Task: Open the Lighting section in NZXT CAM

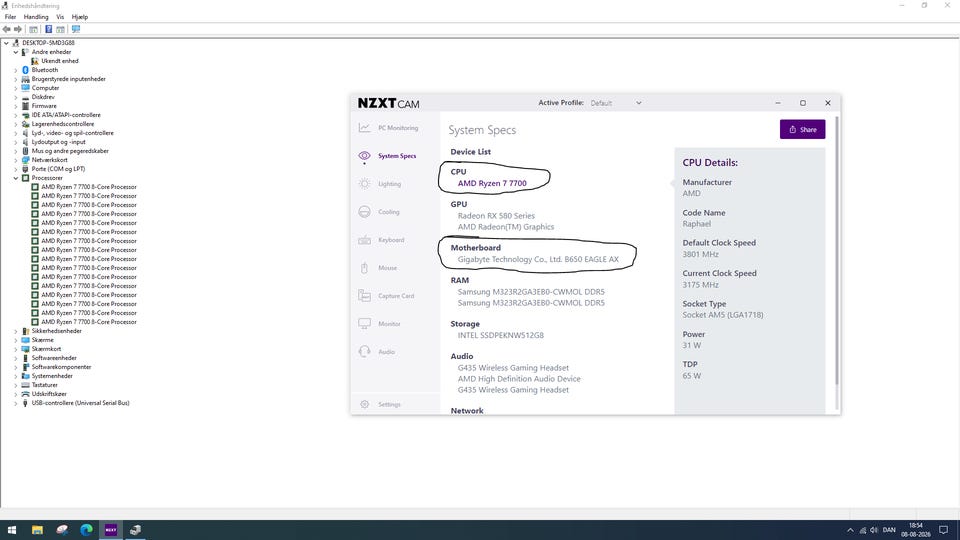Action: click(x=380, y=184)
